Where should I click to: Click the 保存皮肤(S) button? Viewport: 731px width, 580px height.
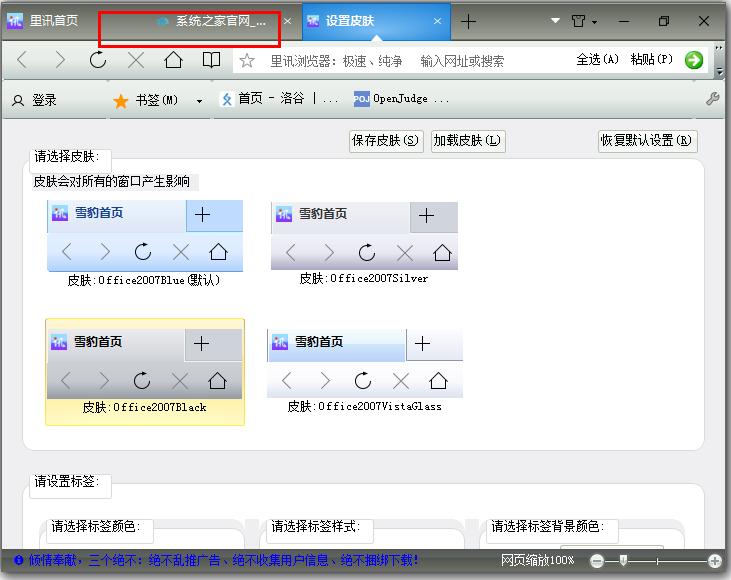[385, 141]
